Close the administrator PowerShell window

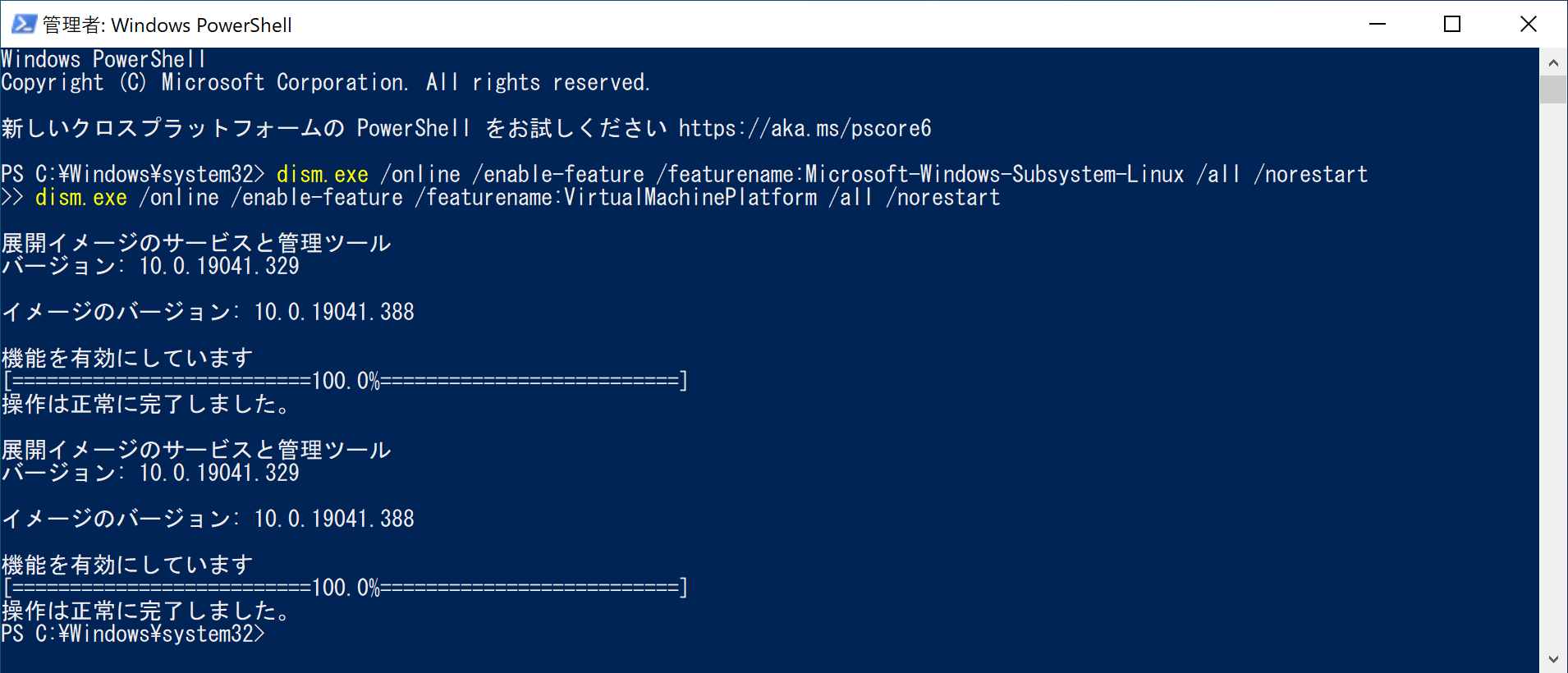click(x=1528, y=24)
